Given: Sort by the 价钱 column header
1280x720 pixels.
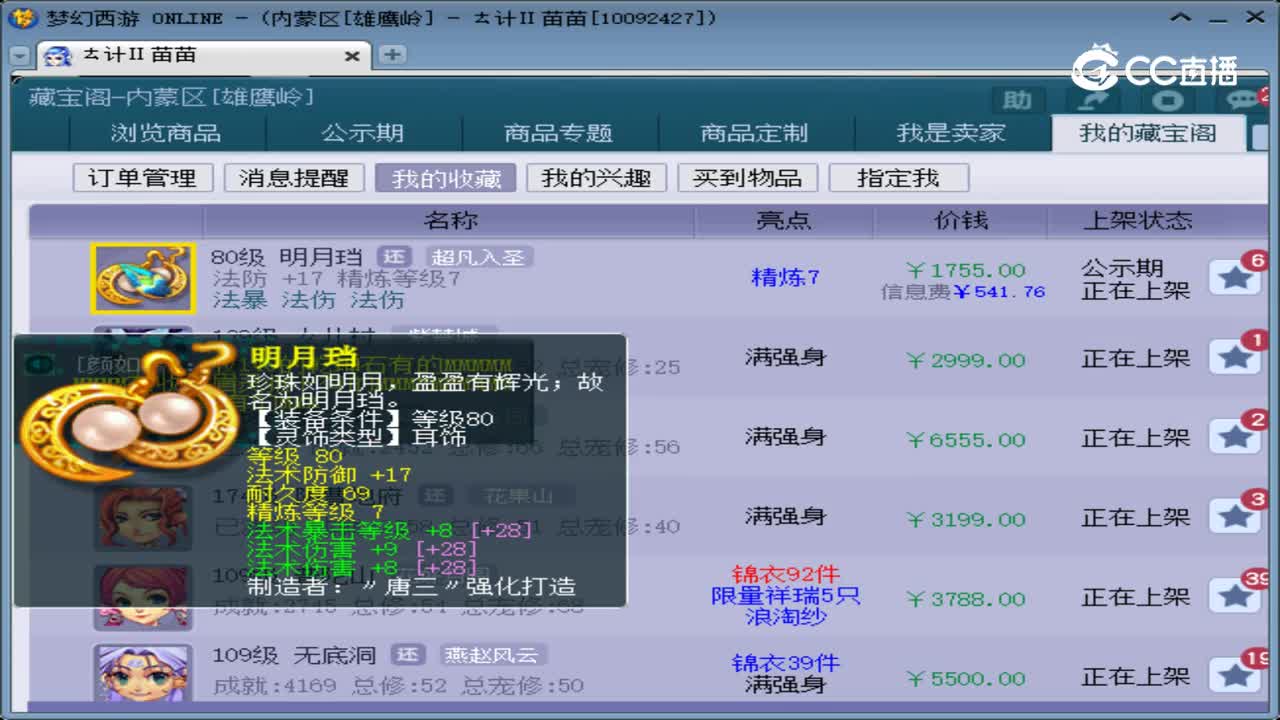Looking at the screenshot, I should click(x=961, y=220).
